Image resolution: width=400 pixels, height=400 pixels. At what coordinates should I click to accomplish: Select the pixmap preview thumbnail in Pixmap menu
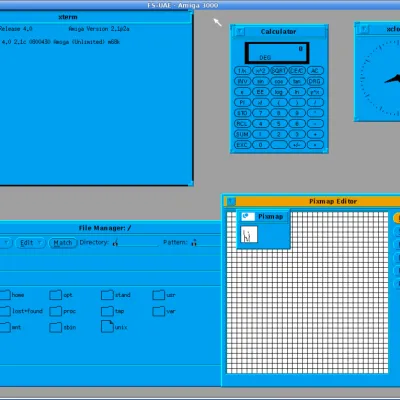[249, 234]
